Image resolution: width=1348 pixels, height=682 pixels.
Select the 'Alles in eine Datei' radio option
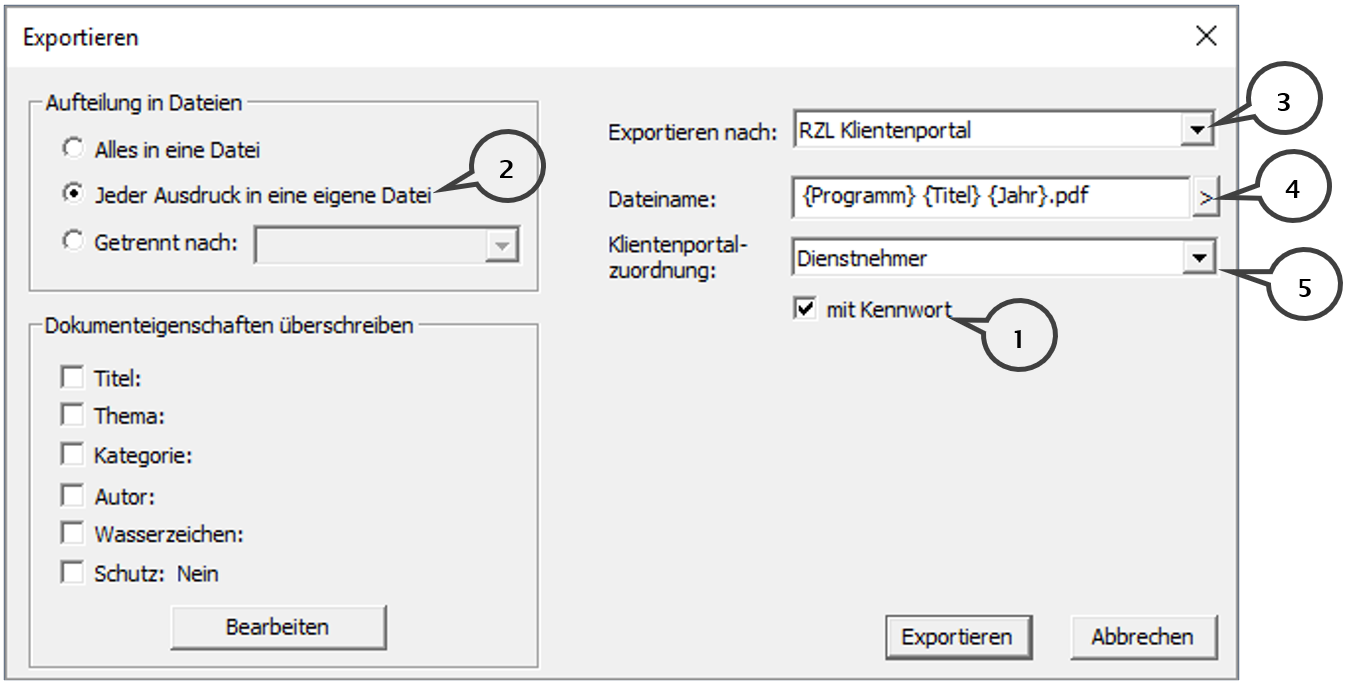[x=73, y=150]
